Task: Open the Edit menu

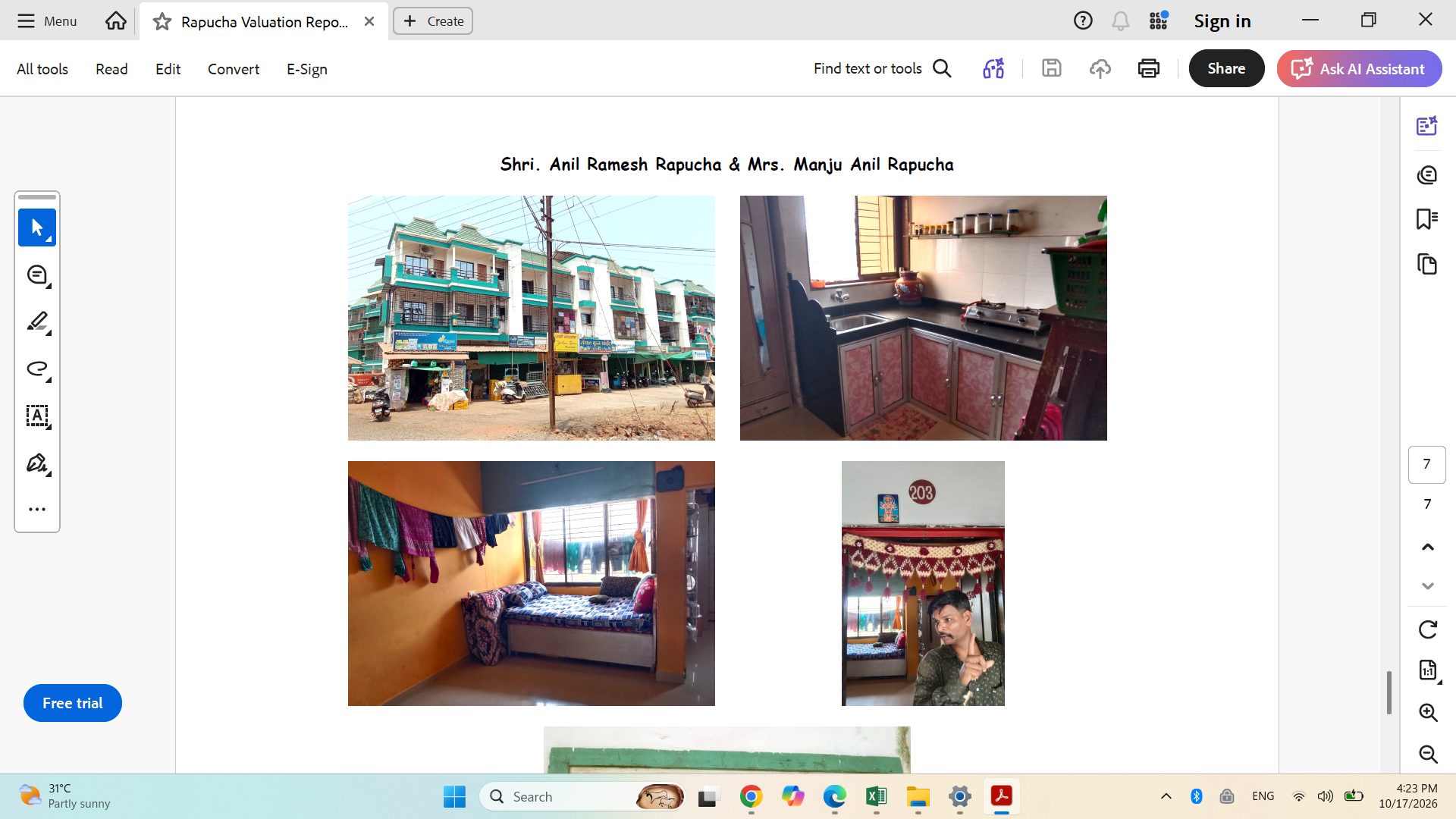Action: [x=168, y=69]
